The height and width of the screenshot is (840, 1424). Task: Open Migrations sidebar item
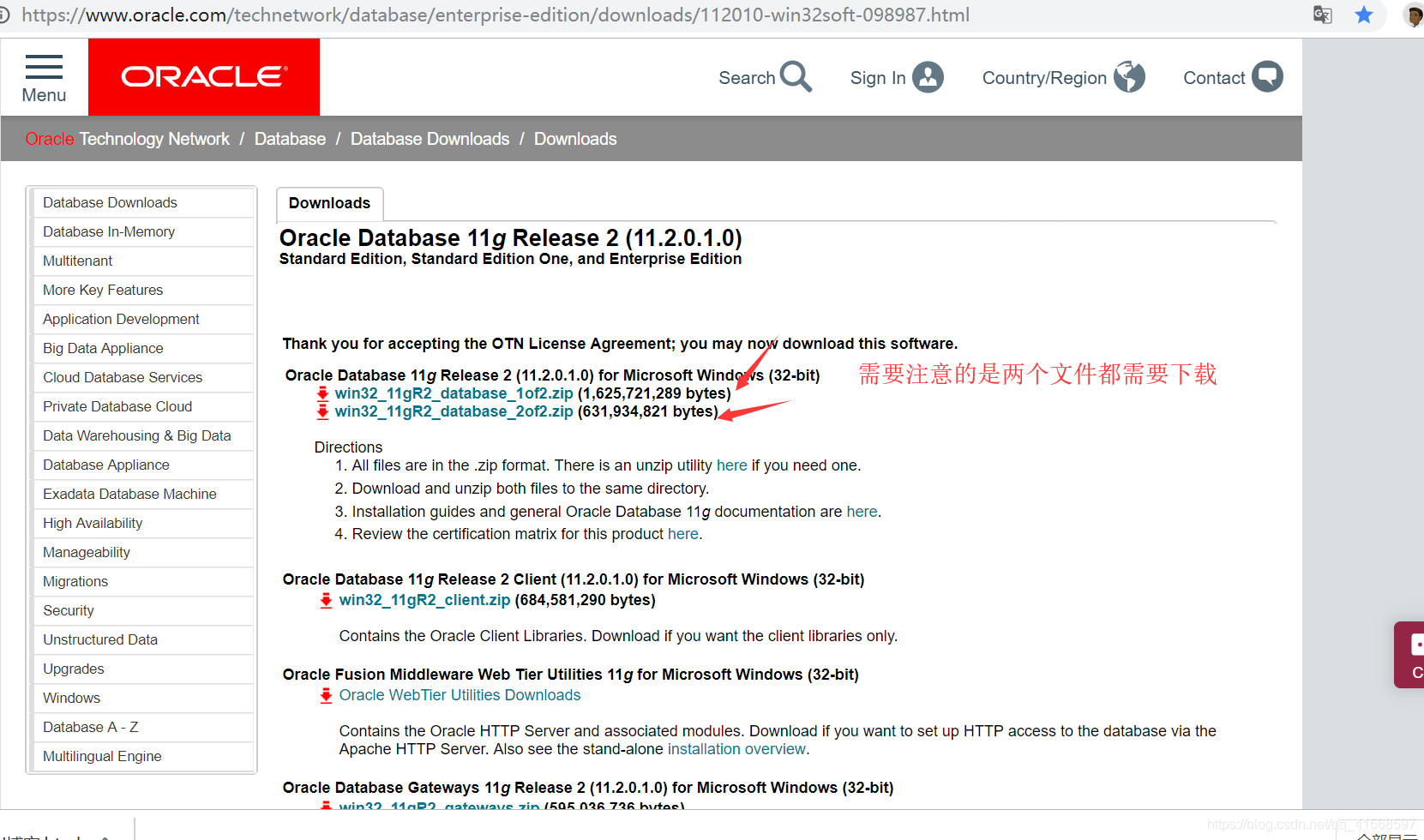point(143,582)
